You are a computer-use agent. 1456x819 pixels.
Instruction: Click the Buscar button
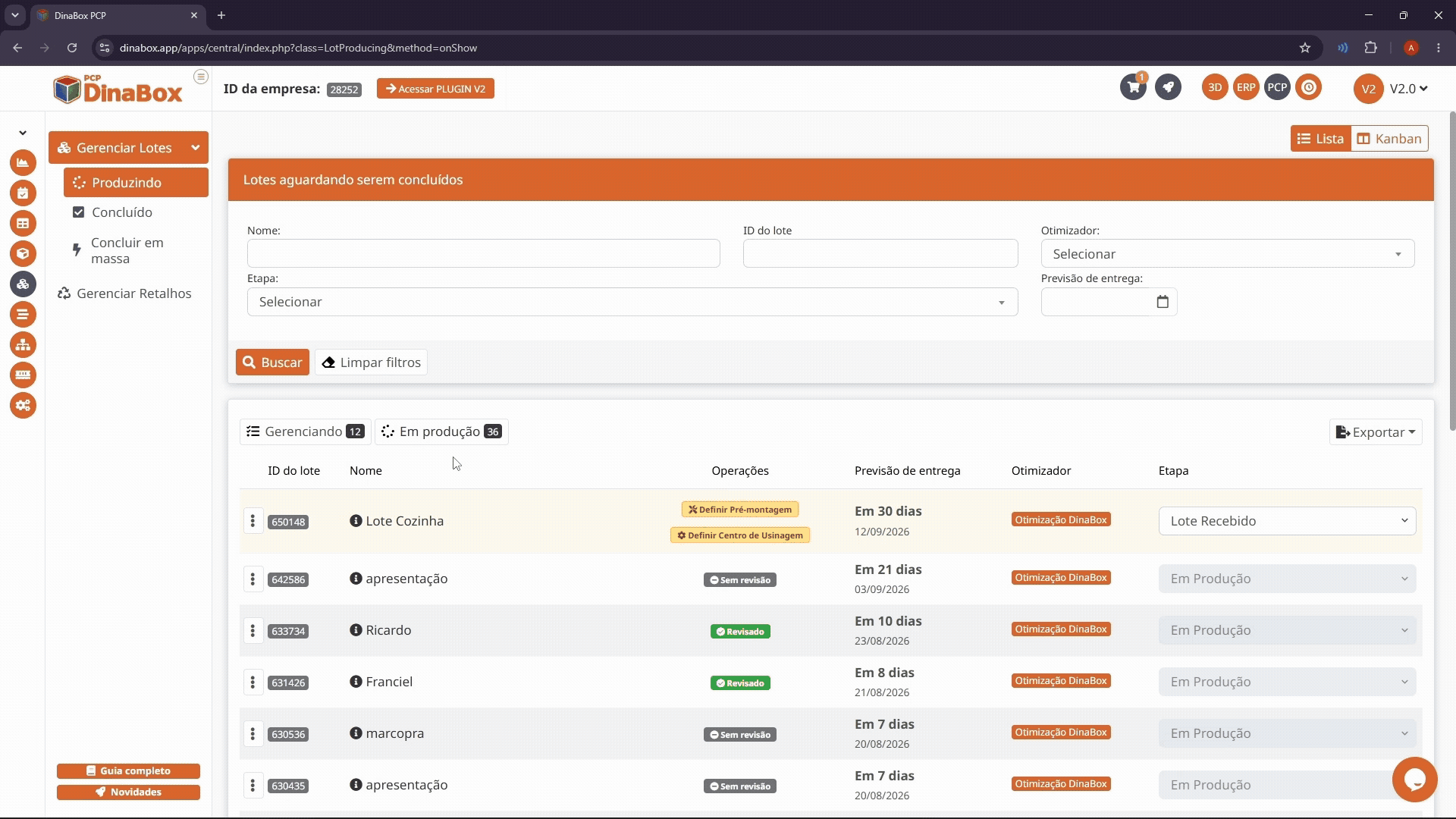pos(272,362)
